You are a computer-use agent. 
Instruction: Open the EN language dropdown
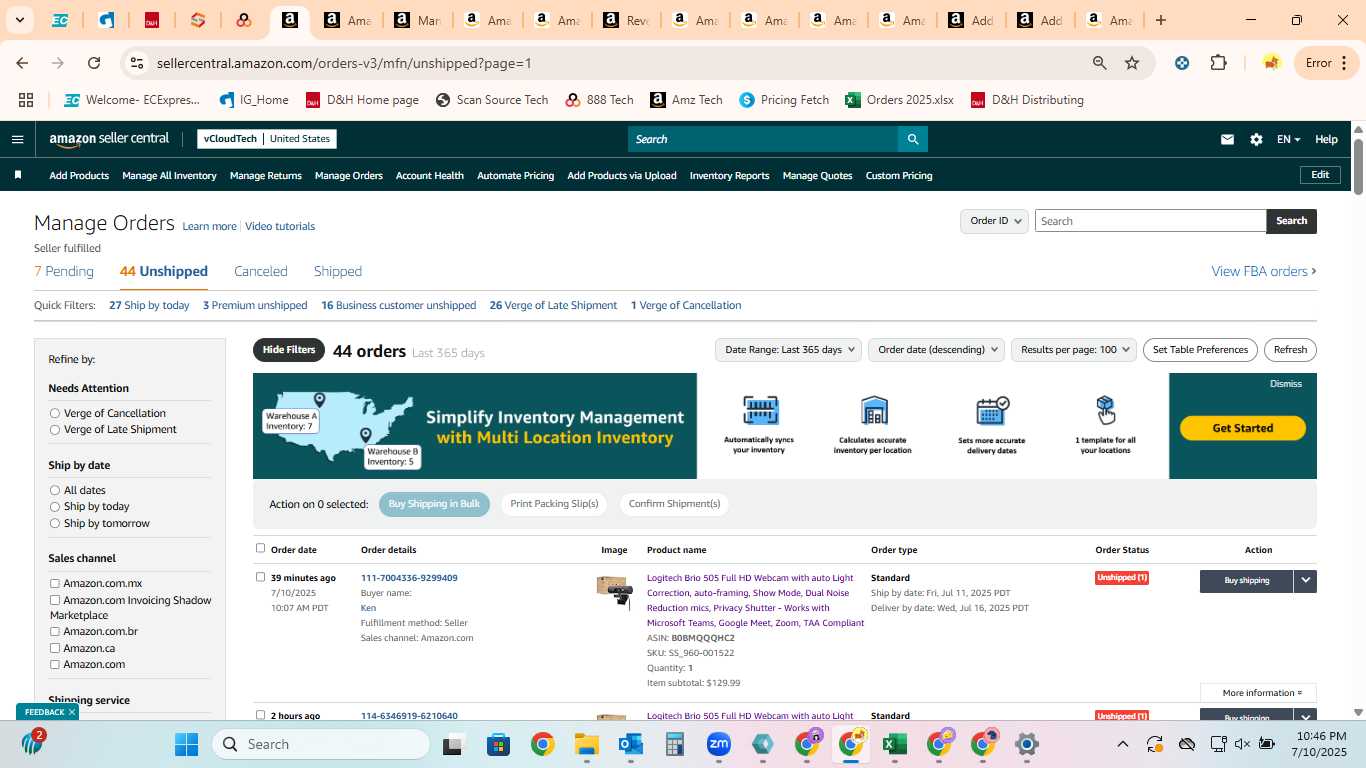(1288, 139)
